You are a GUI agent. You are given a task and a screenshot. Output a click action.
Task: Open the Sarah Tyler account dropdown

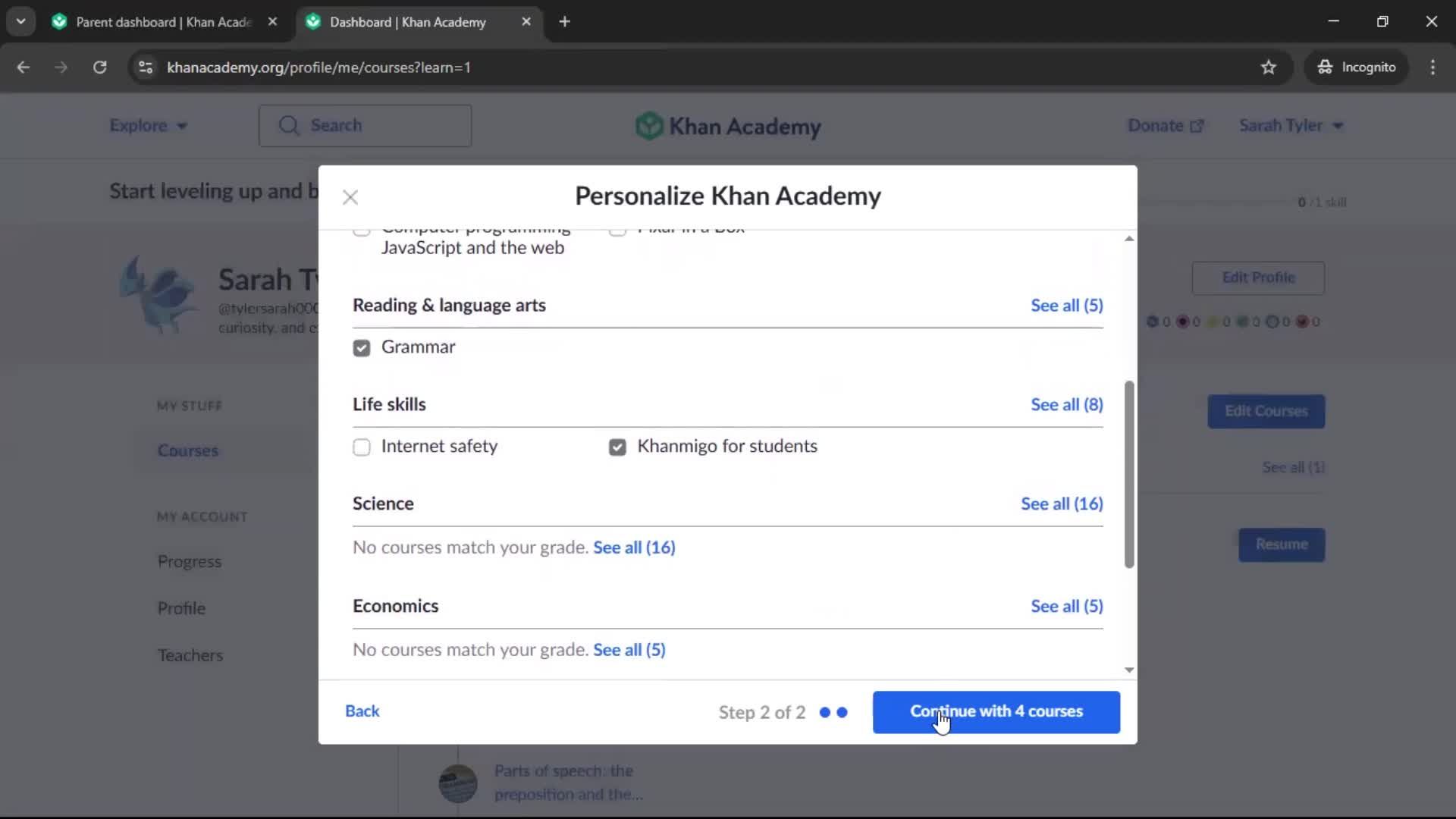click(1291, 126)
